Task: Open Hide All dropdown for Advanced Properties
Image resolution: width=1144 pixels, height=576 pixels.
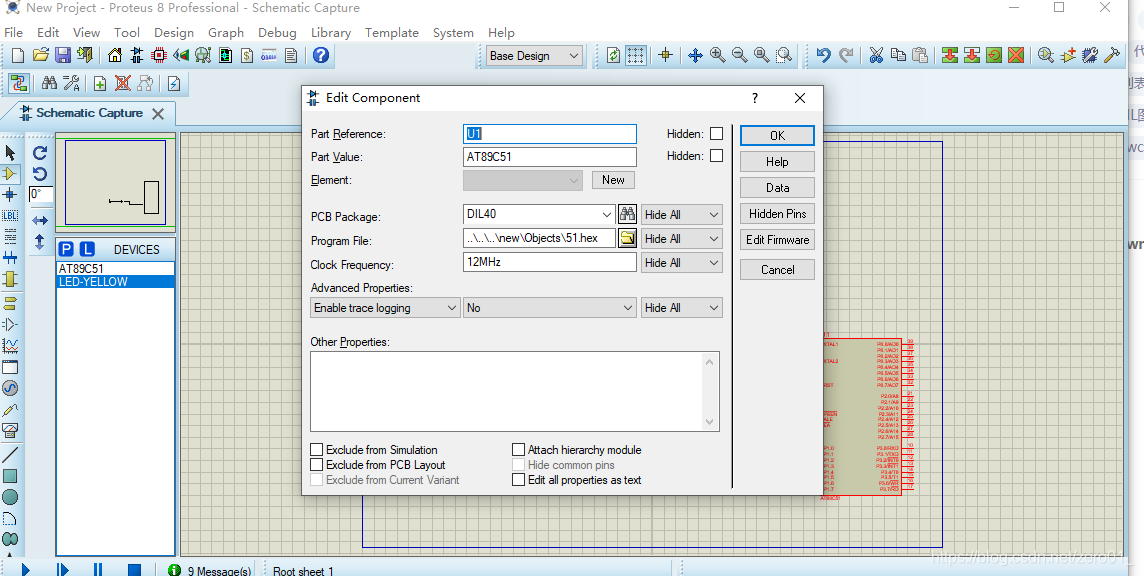Action: coord(681,308)
